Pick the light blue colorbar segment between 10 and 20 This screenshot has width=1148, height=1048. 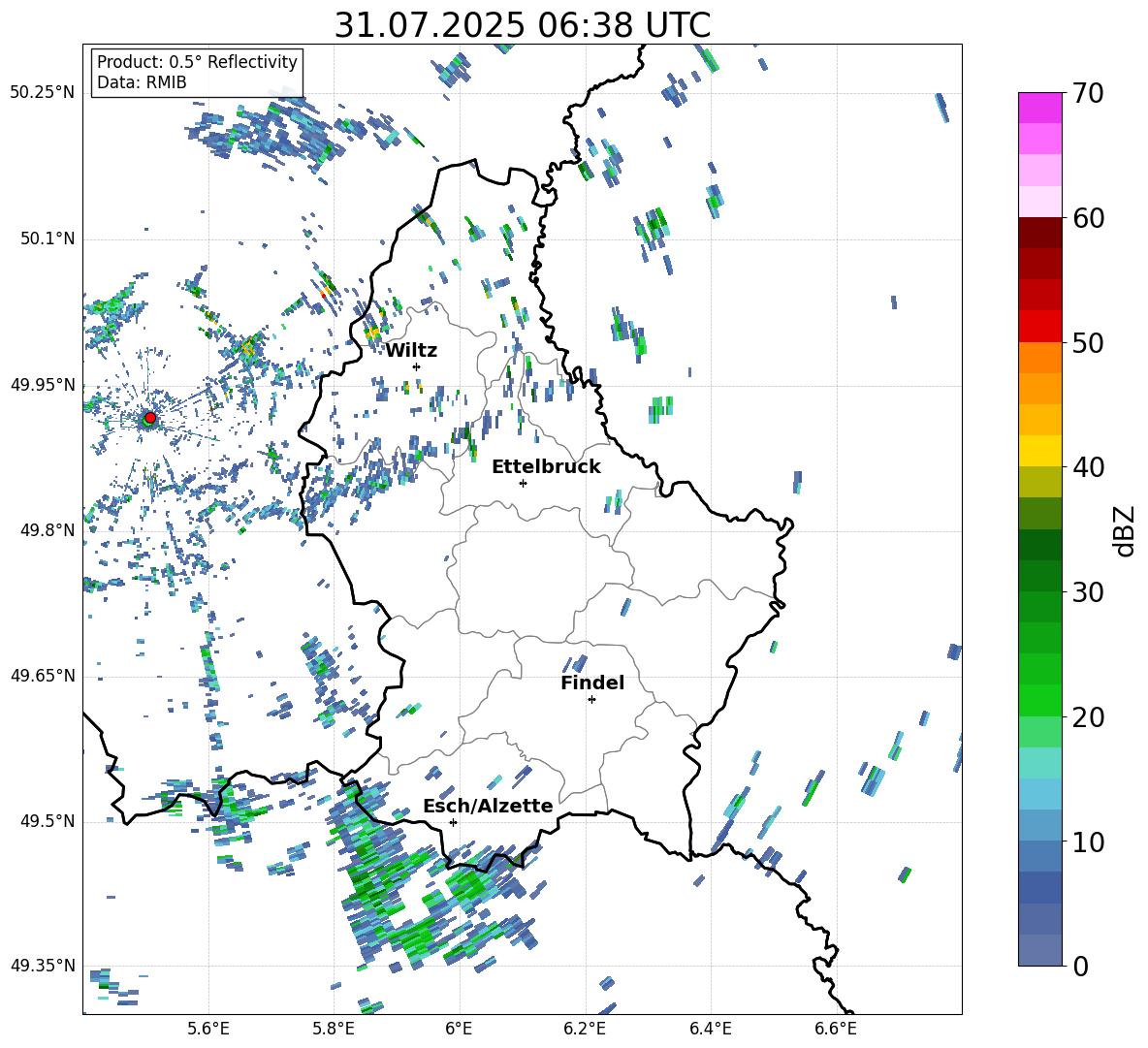click(x=1040, y=794)
